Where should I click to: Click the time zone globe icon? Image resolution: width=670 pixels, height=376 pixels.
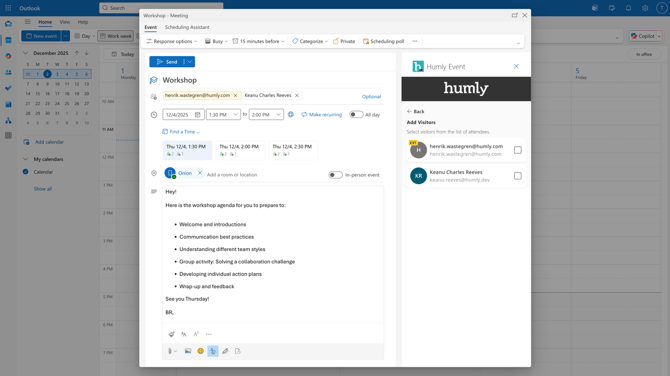291,115
